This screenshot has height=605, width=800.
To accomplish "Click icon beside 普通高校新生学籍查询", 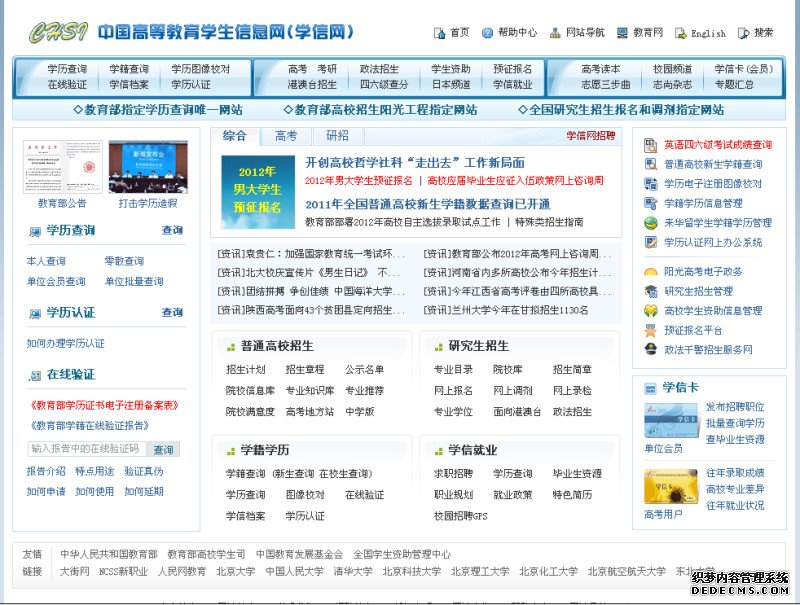I will click(x=651, y=164).
